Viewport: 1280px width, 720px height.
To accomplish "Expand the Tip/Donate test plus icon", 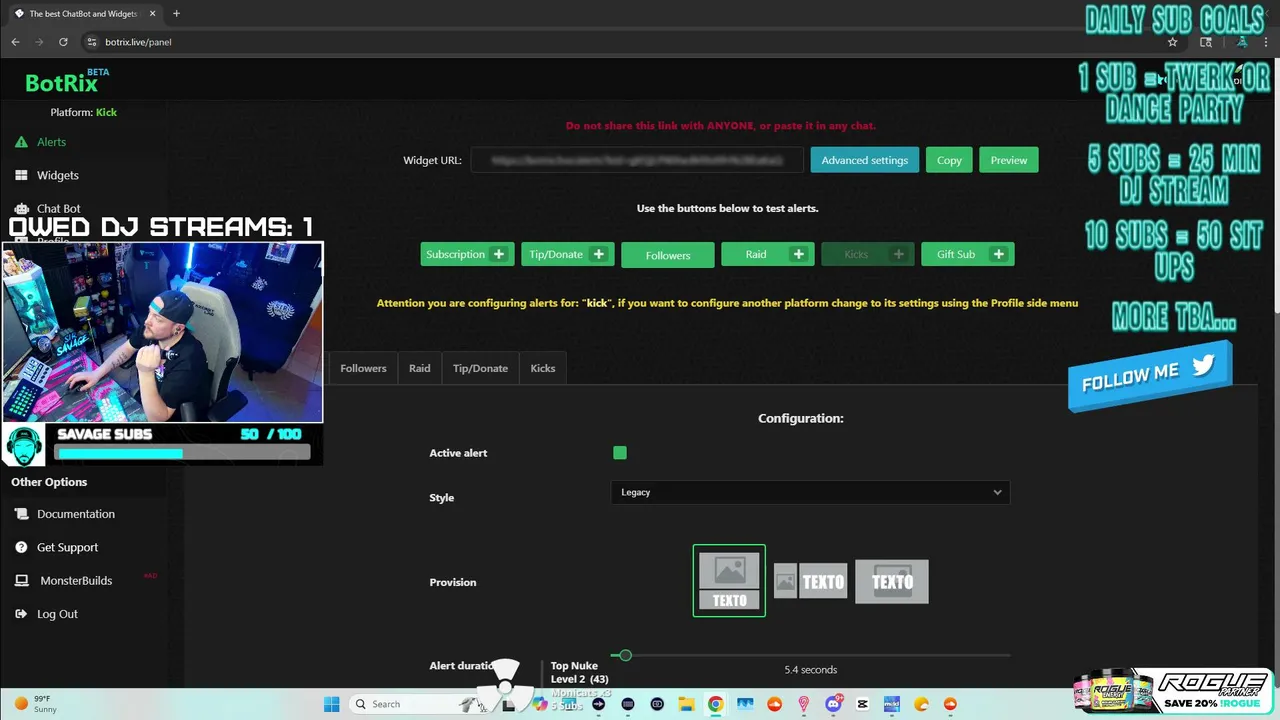I will pos(599,254).
